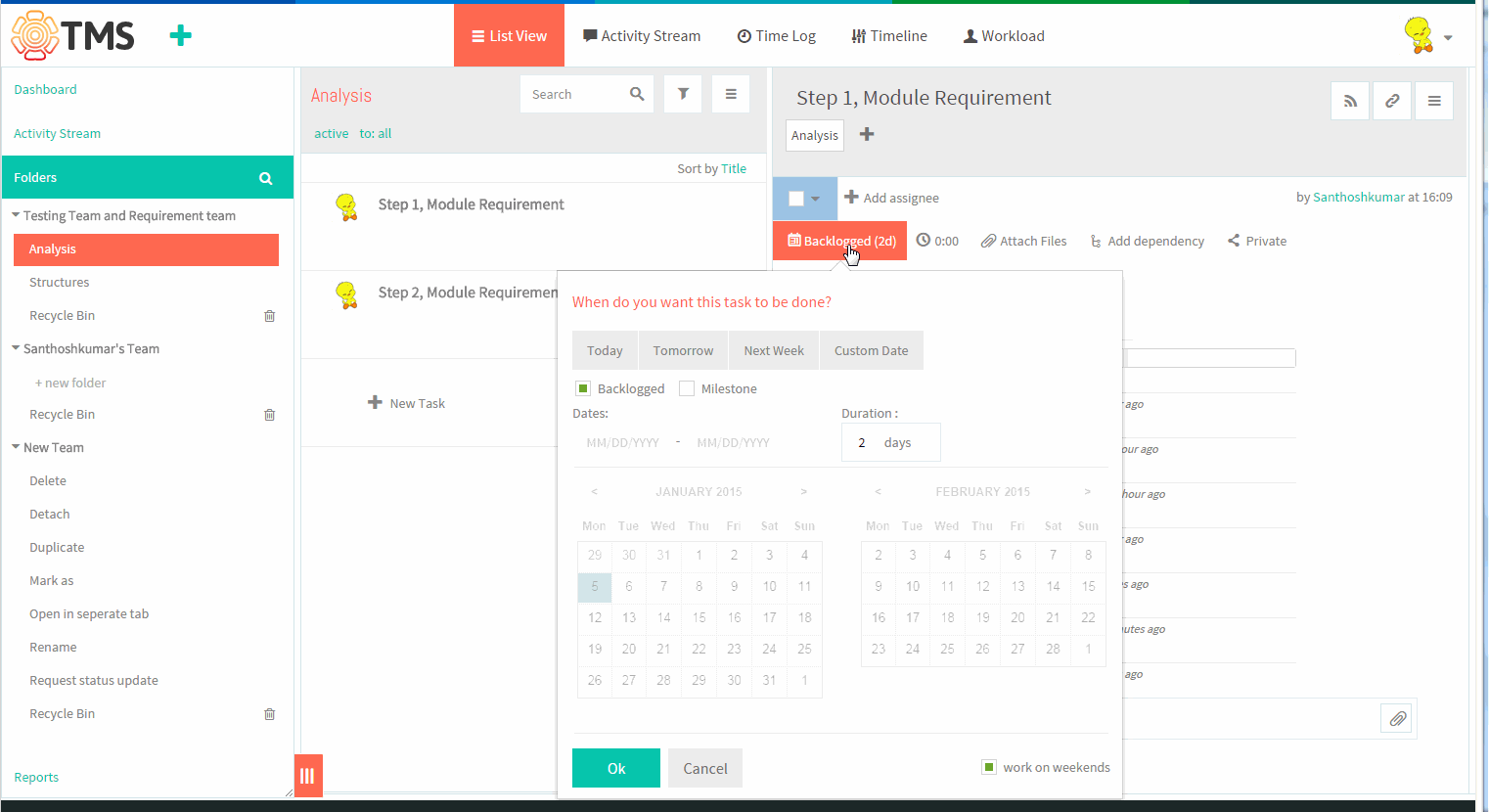
Task: Click trash icon for Santhoshkumar's Team Recycle Bin
Action: click(x=270, y=415)
